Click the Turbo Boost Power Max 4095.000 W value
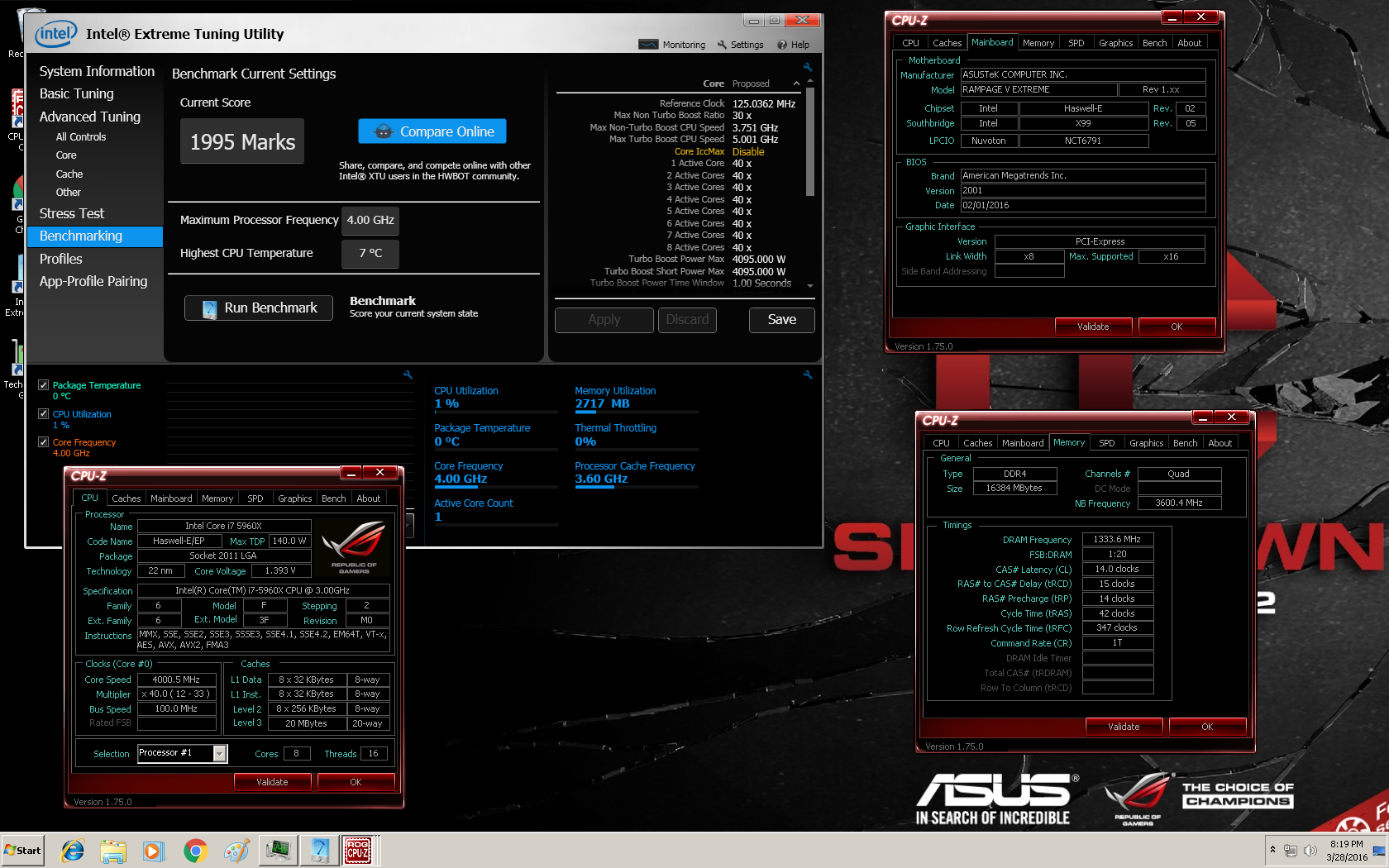Screen dimensions: 1389x868 tap(758, 260)
